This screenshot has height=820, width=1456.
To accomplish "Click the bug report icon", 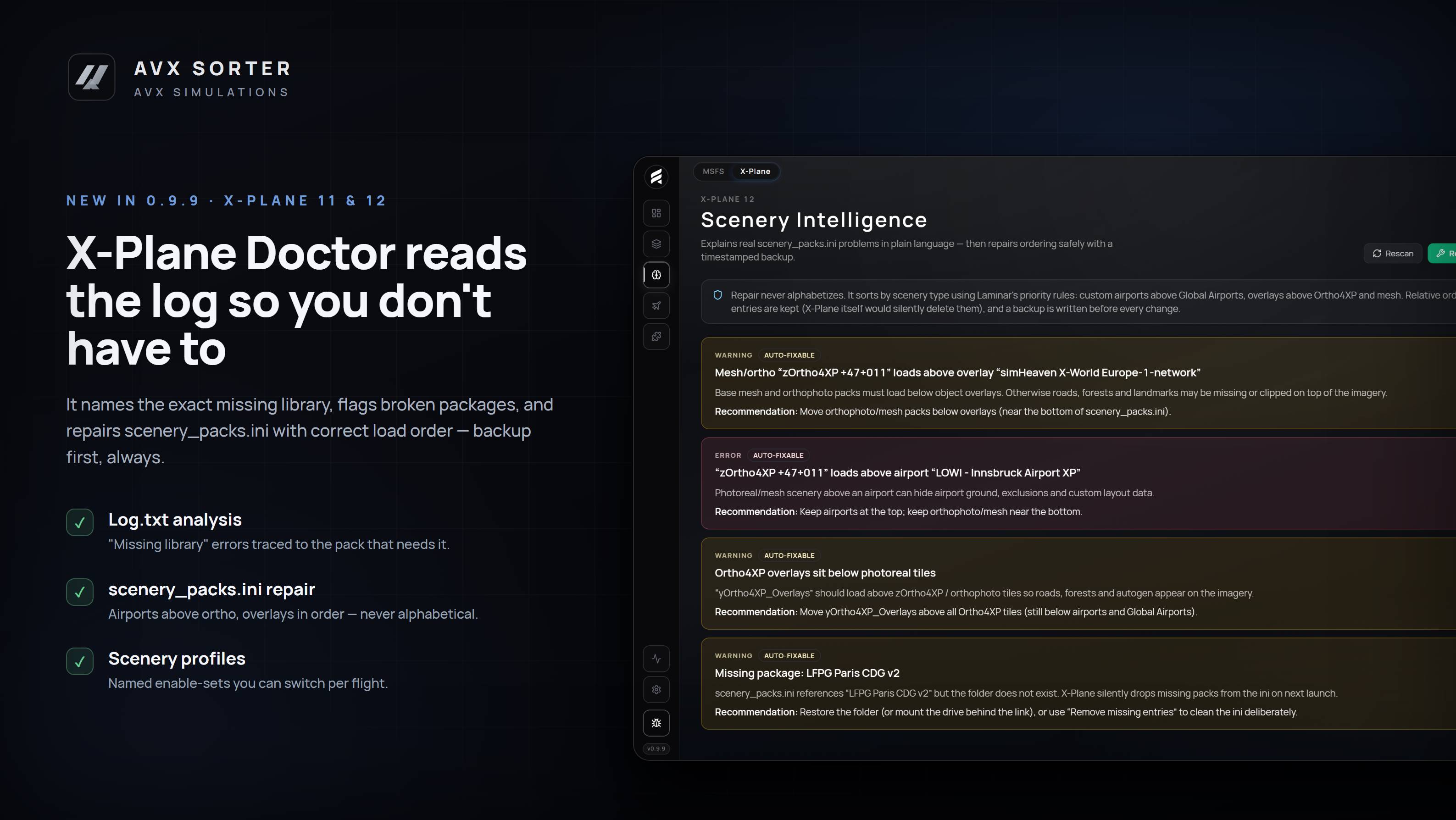I will [x=656, y=723].
